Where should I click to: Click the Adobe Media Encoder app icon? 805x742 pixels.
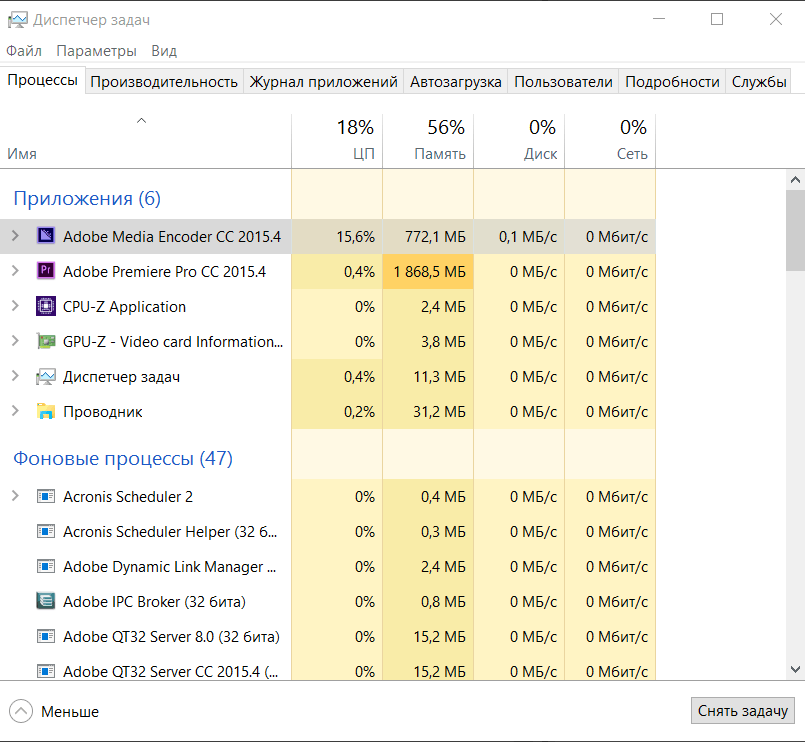coord(46,236)
